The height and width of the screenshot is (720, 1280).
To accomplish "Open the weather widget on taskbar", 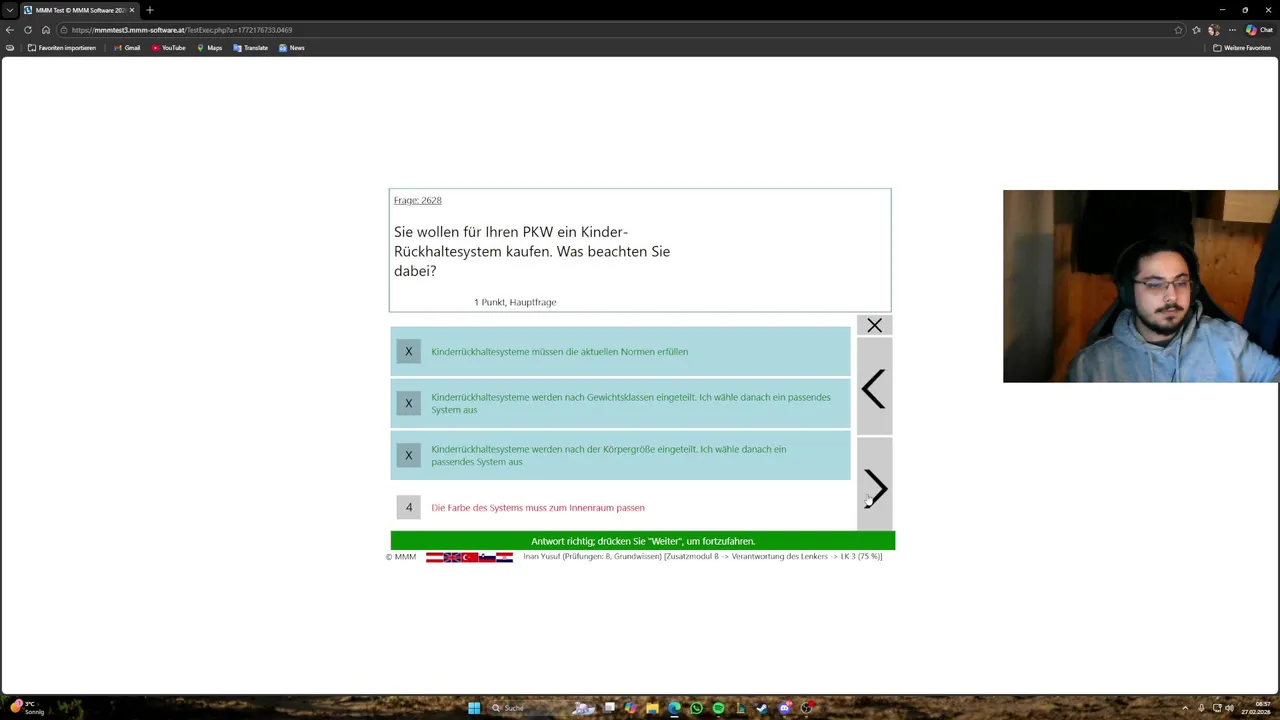I will click(28, 708).
